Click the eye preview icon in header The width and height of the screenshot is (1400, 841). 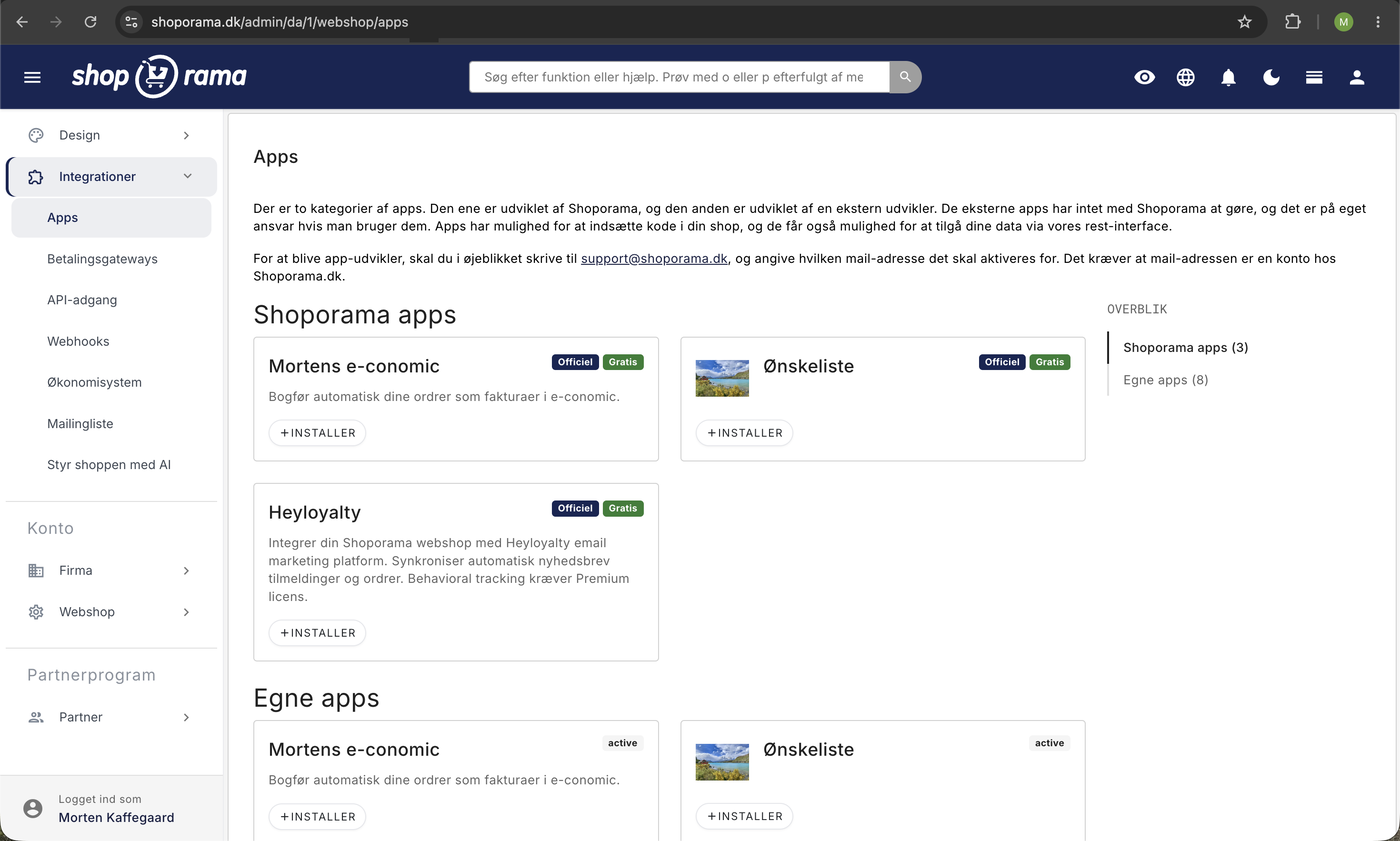click(x=1145, y=77)
